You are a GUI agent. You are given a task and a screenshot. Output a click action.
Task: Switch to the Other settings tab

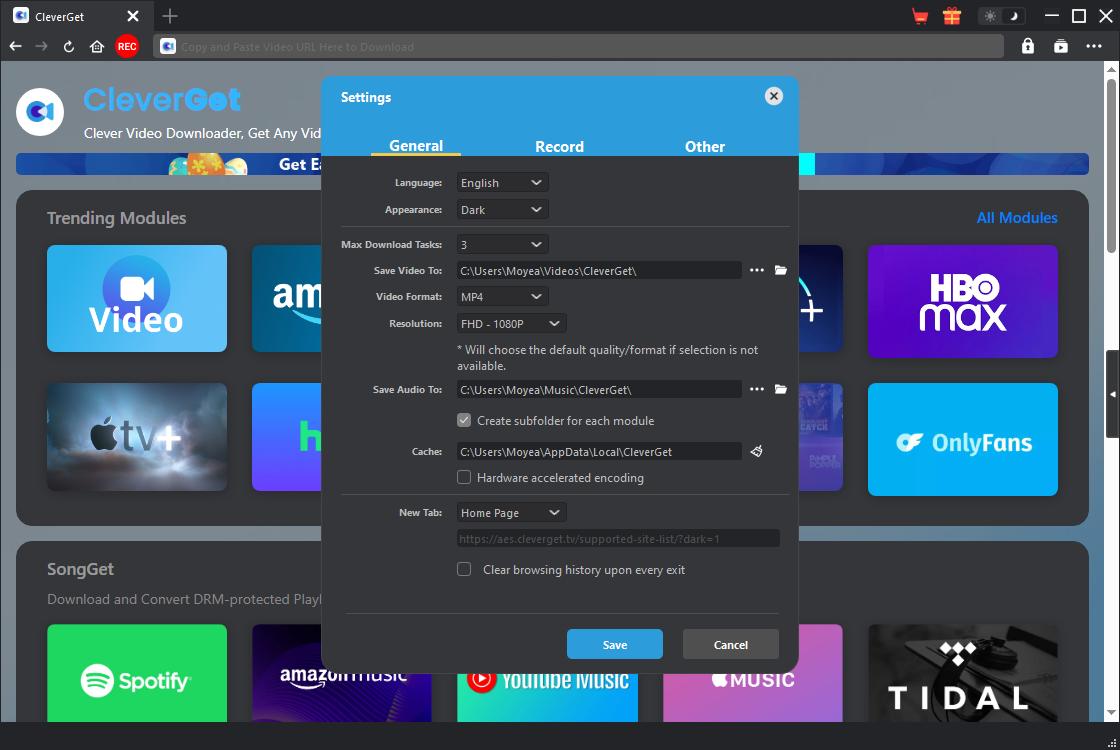[704, 146]
